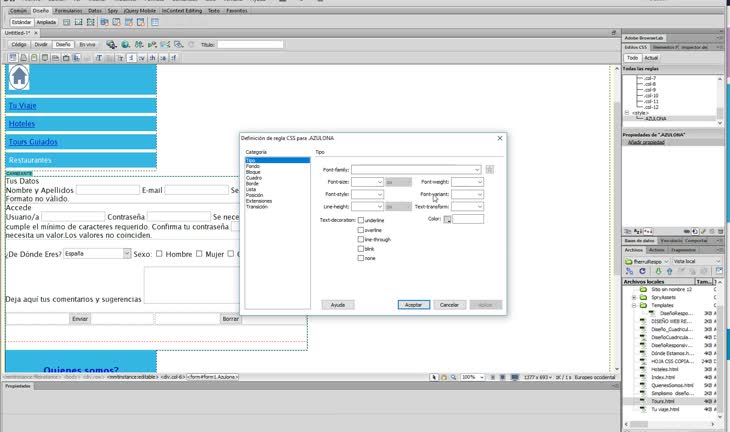This screenshot has height=432, width=730.
Task: Click the Añadir propiedad link
Action: [646, 142]
